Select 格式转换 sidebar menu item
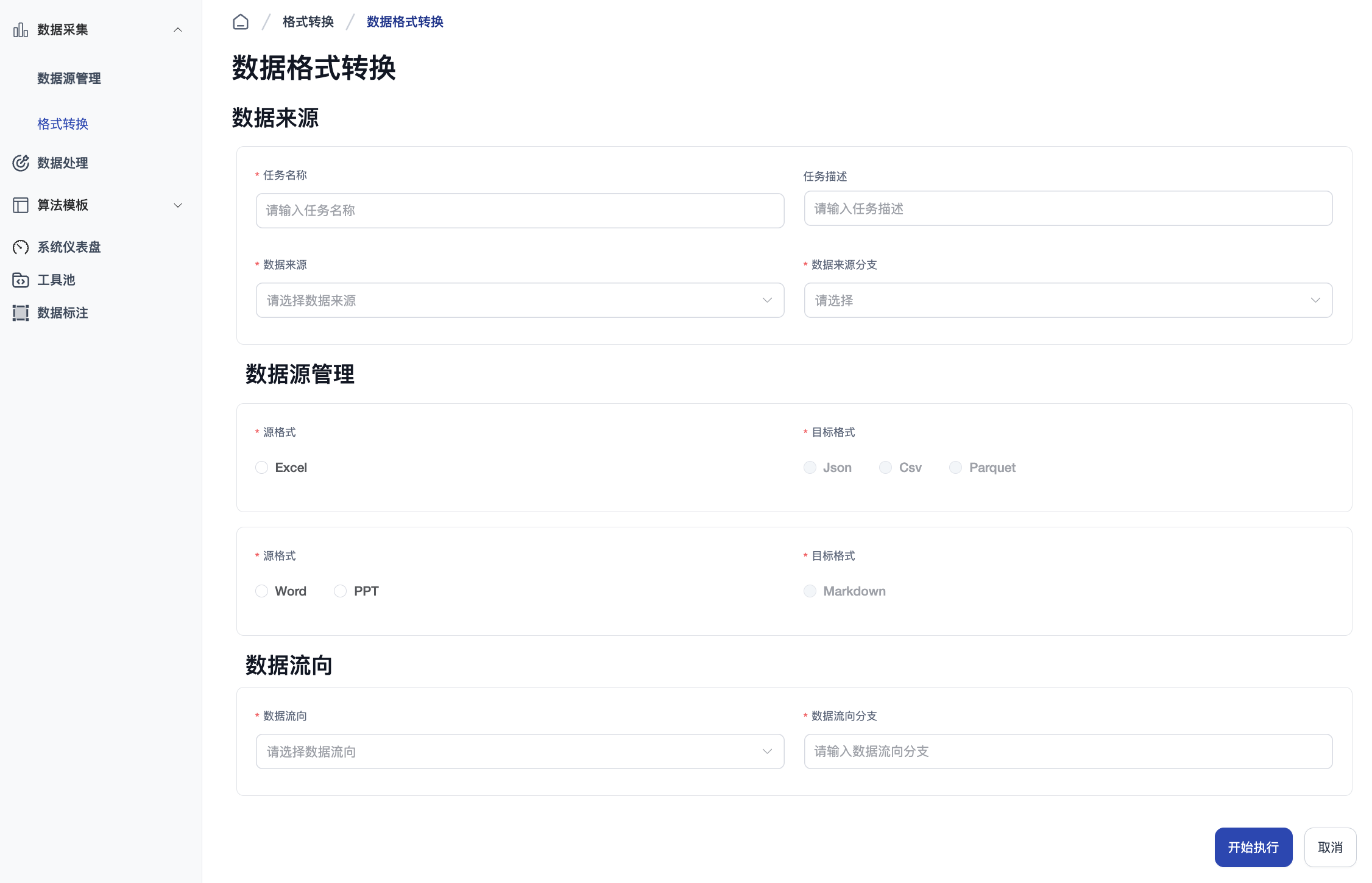The image size is (1372, 883). (x=63, y=124)
